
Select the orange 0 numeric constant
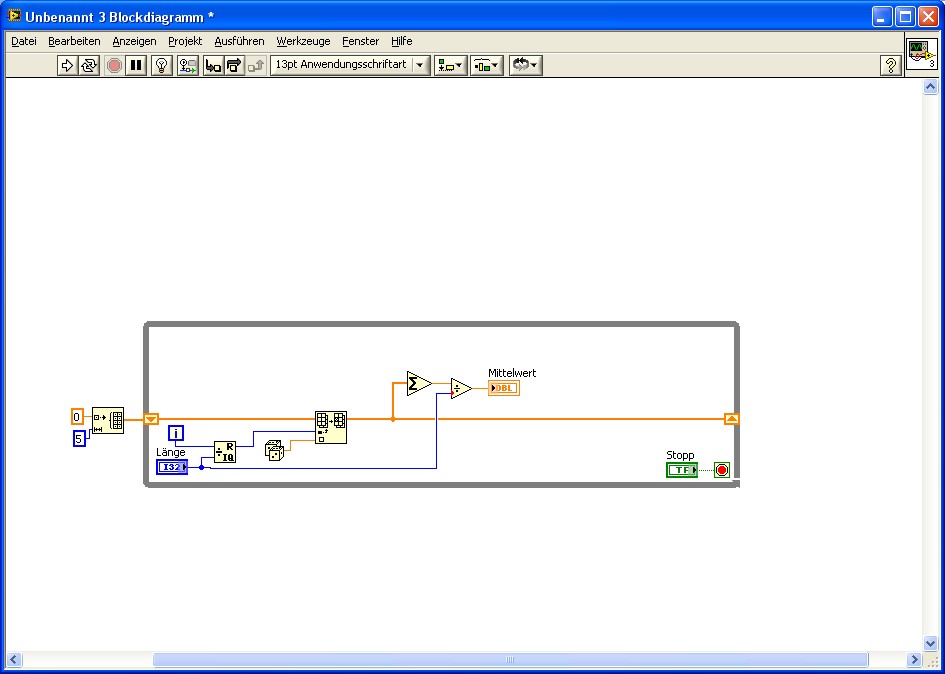(x=77, y=417)
